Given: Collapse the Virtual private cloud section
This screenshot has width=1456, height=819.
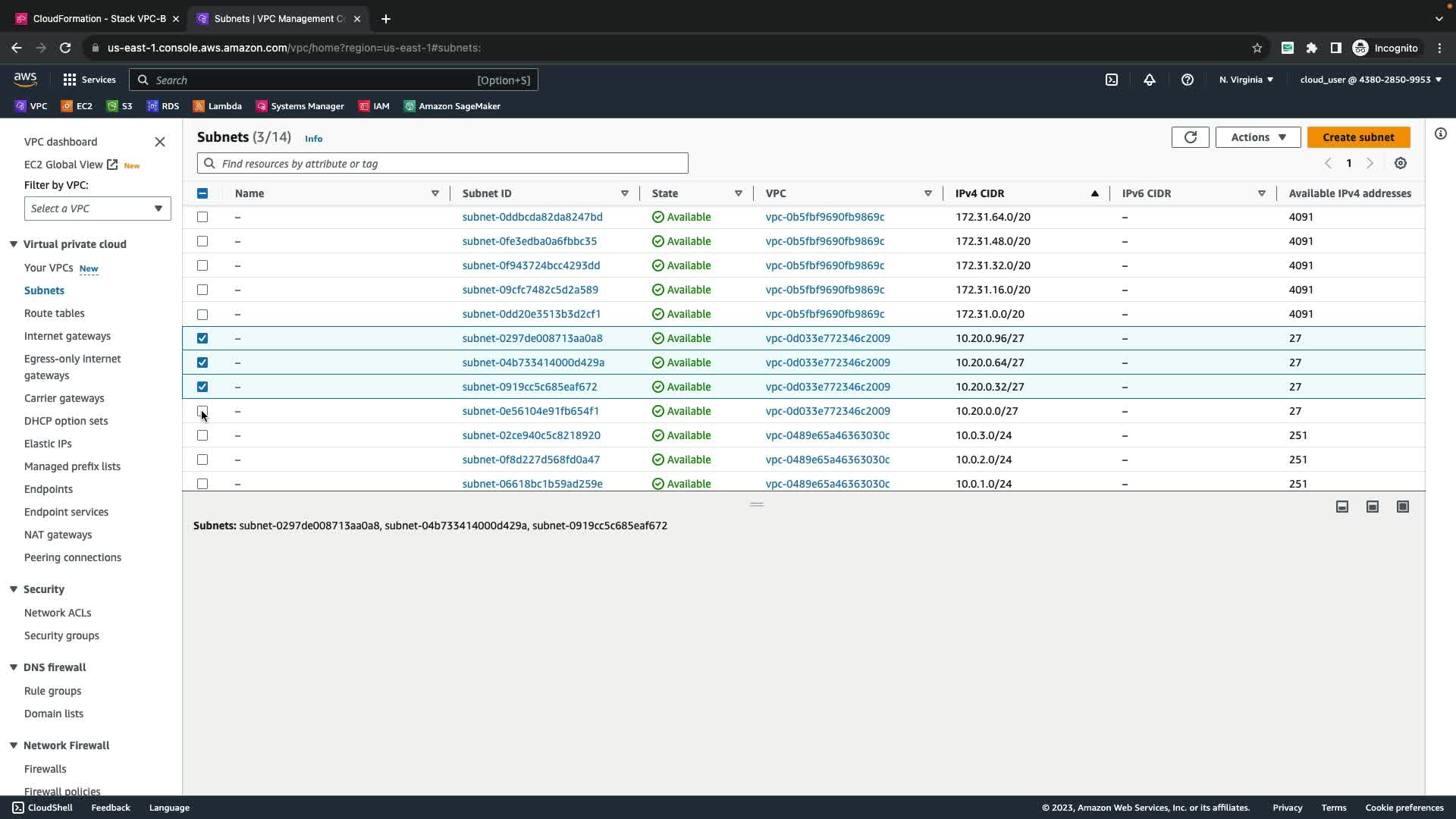Looking at the screenshot, I should click(14, 244).
